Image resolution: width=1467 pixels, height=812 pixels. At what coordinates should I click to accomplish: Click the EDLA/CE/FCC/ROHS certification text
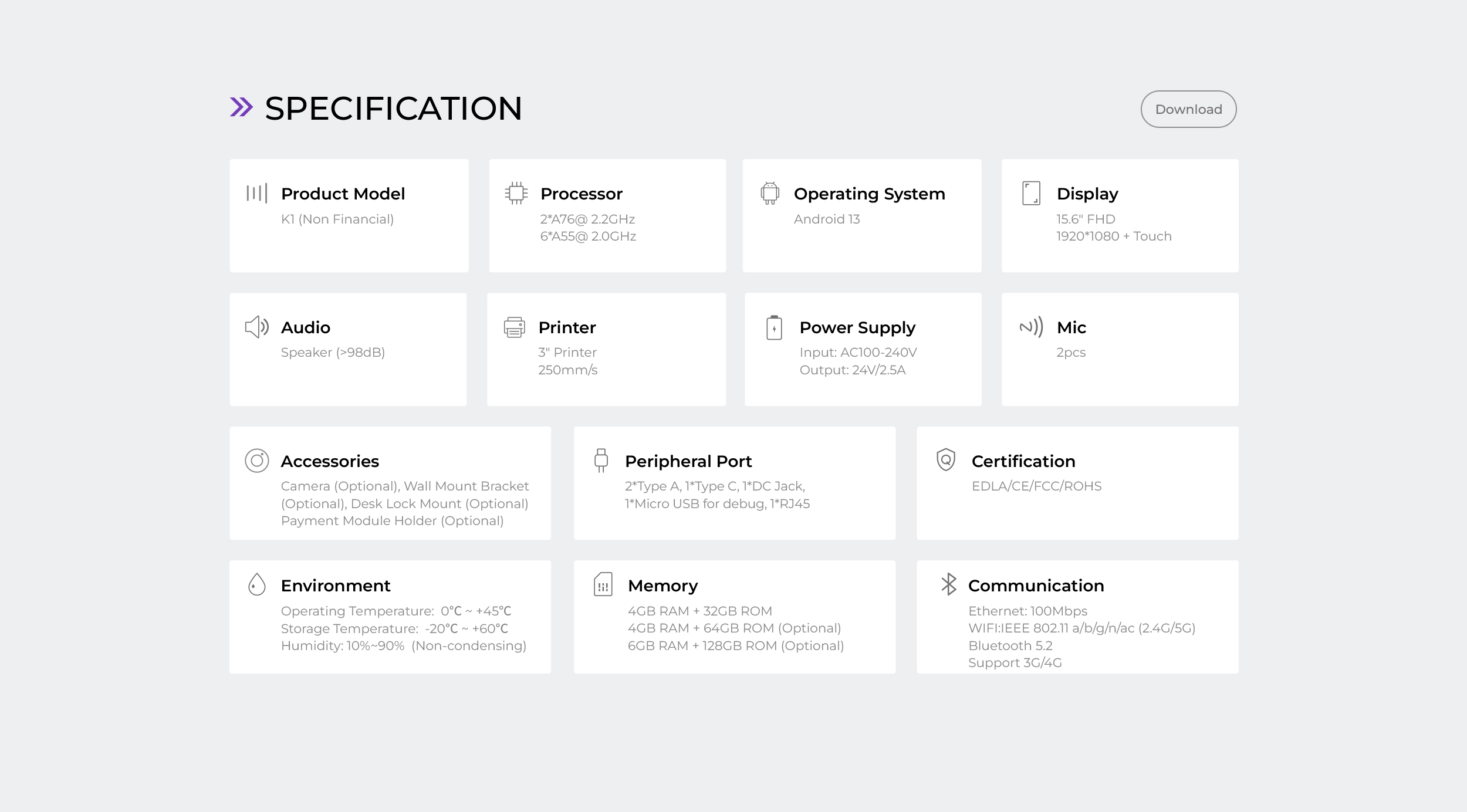pyautogui.click(x=1036, y=486)
